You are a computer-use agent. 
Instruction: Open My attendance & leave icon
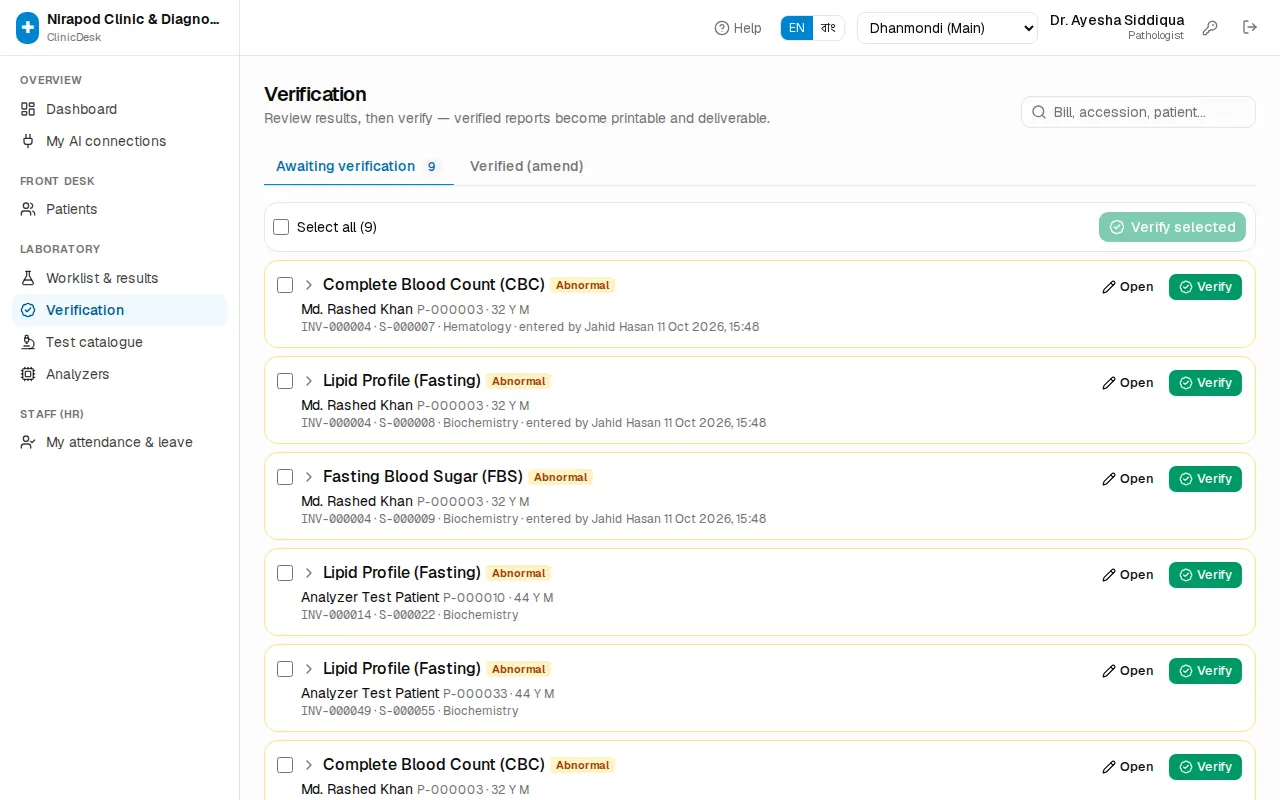click(28, 442)
